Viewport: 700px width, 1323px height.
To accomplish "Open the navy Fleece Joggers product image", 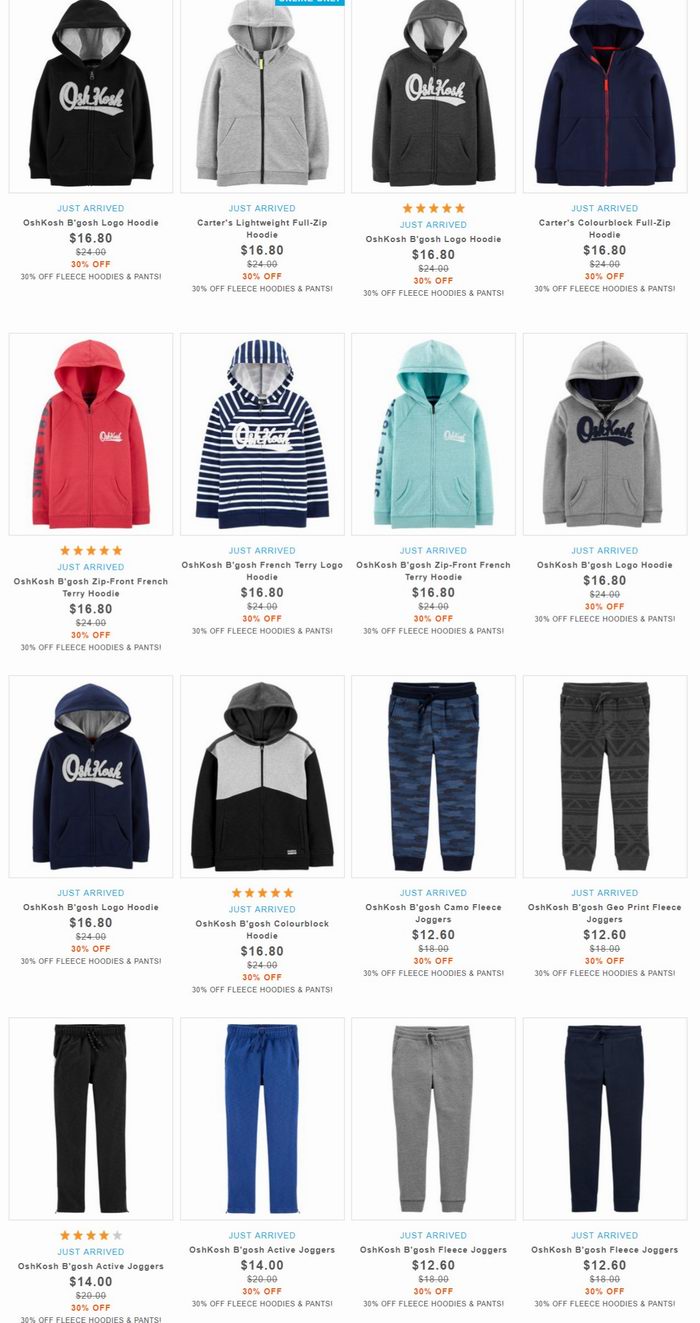I will point(605,1119).
